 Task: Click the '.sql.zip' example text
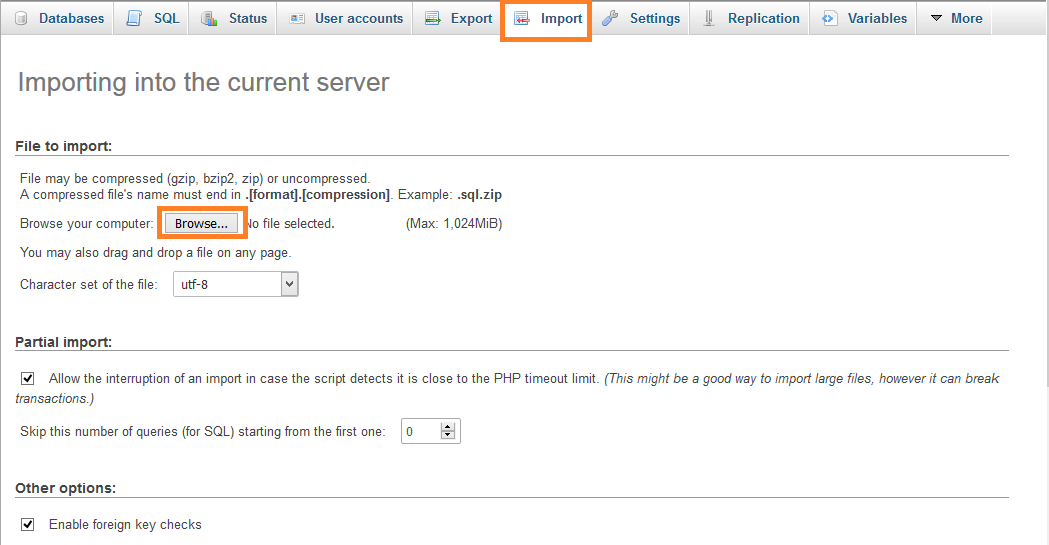[x=479, y=195]
